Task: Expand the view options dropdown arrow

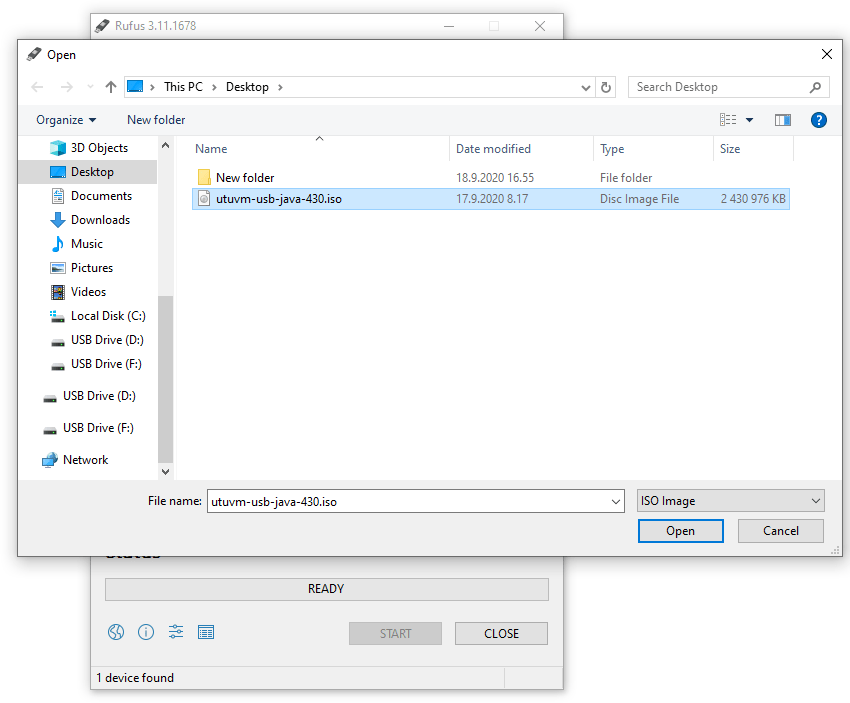Action: [x=749, y=120]
